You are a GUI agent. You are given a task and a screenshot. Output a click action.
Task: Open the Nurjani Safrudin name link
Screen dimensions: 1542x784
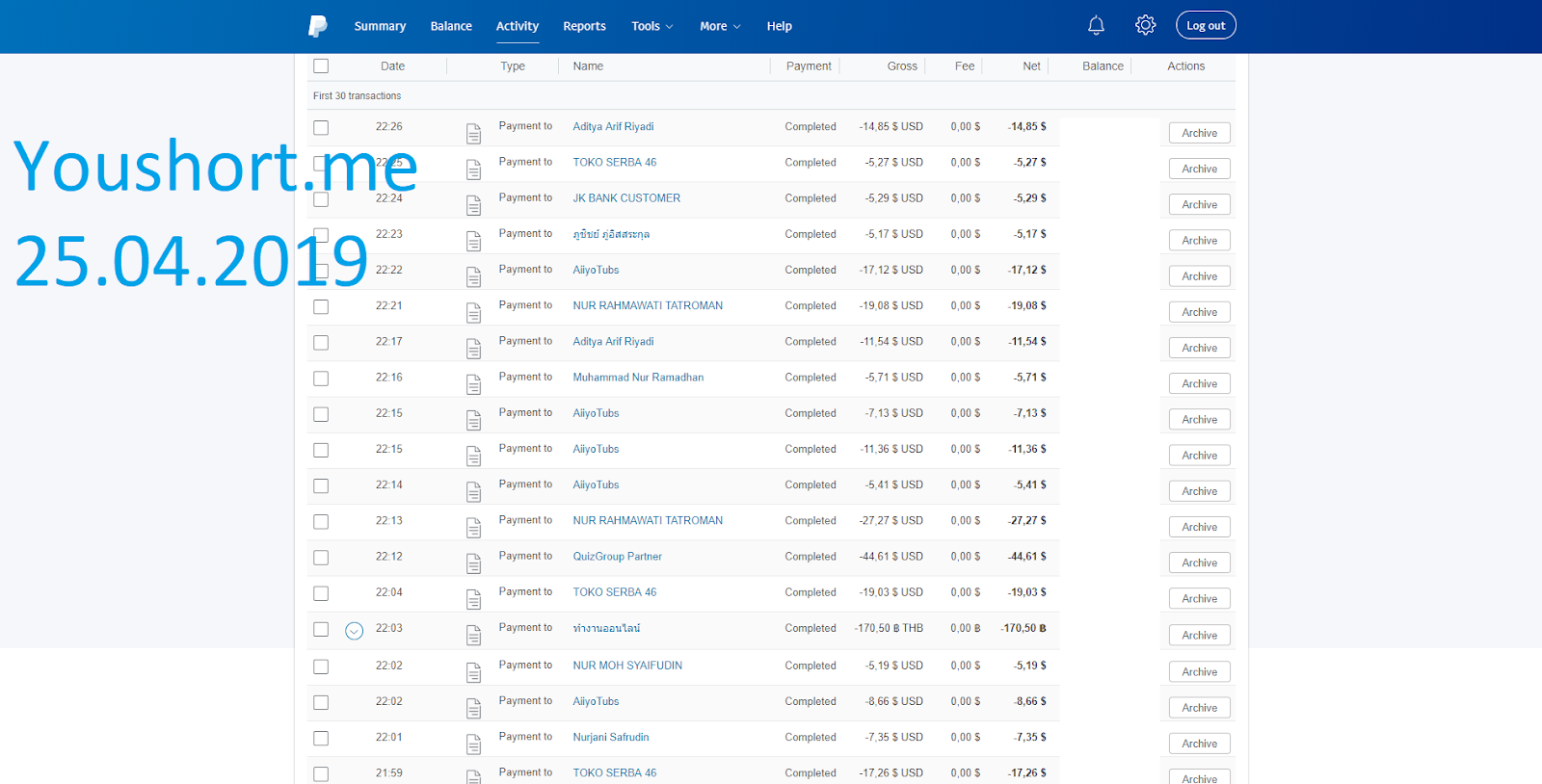coord(611,738)
